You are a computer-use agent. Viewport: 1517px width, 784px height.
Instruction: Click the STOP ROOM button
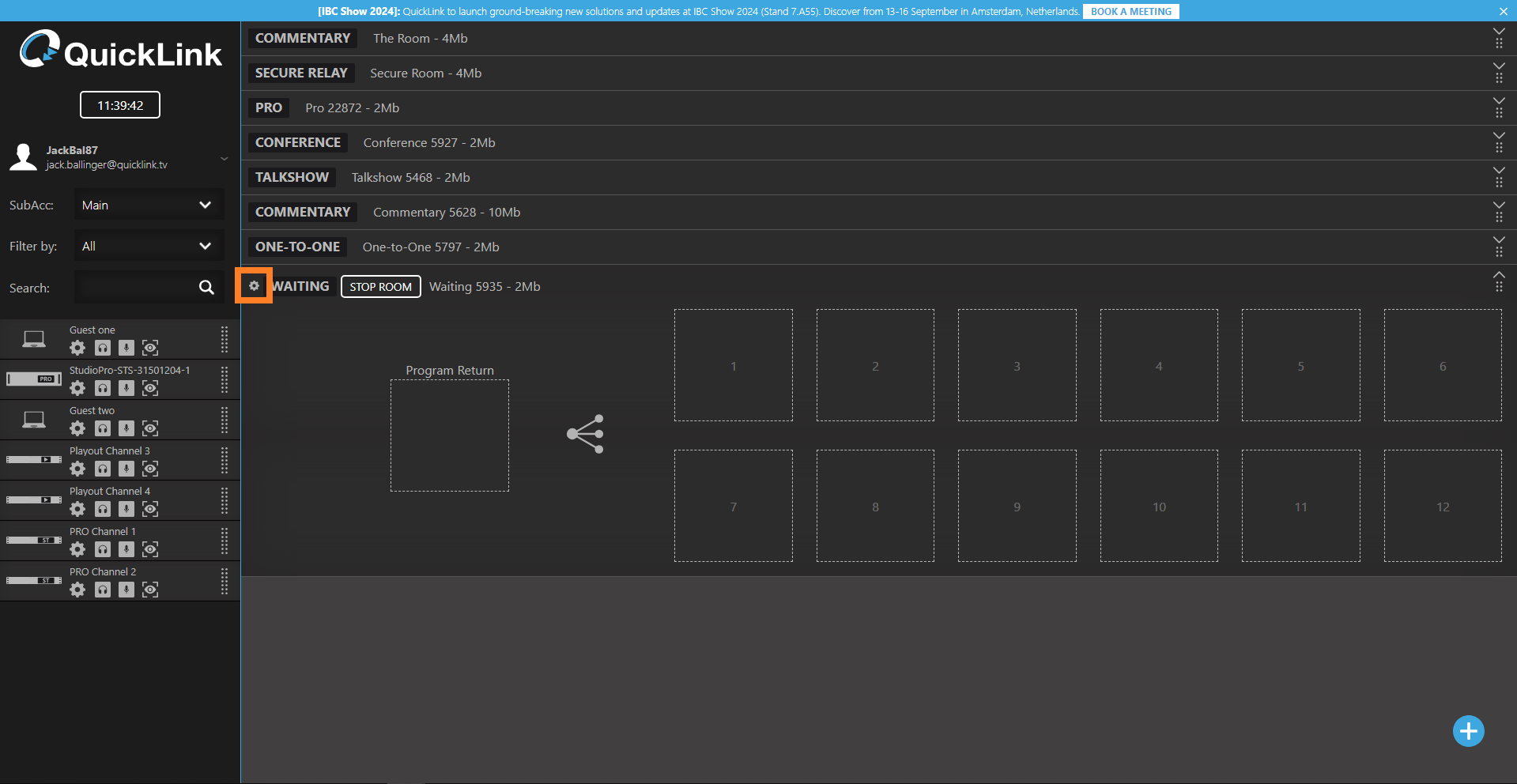pos(380,287)
